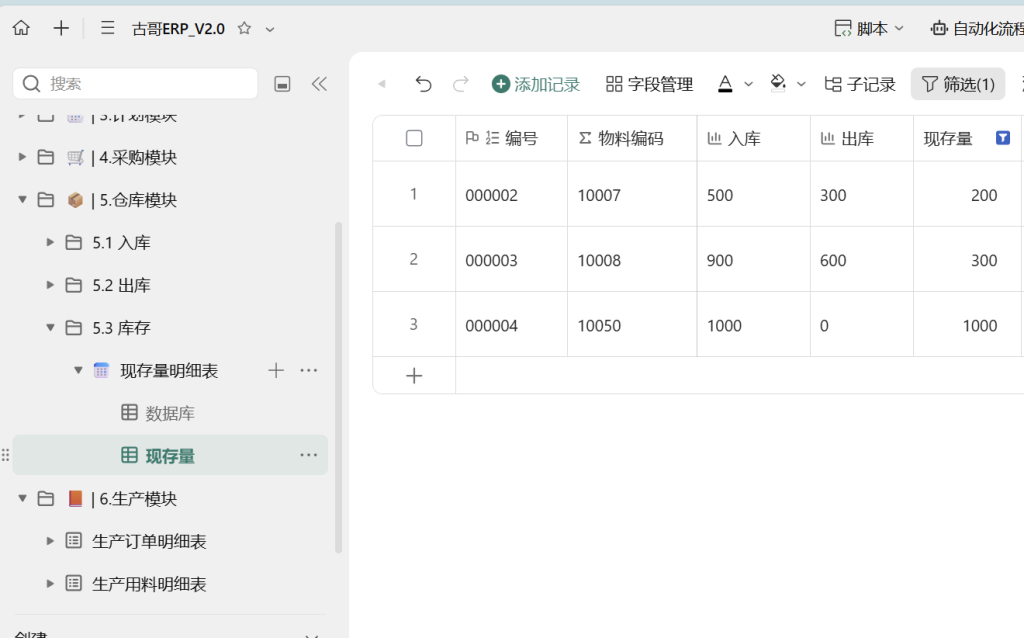
Task: Select row number 2
Action: (x=413, y=259)
